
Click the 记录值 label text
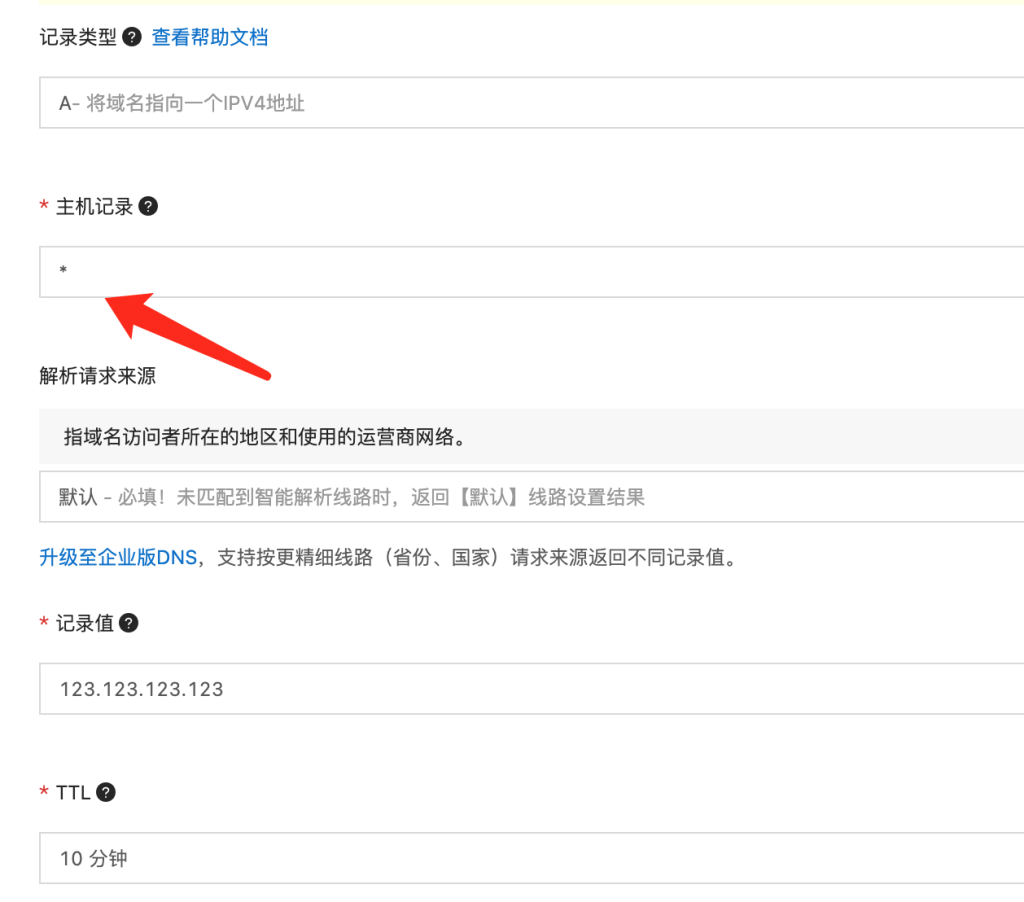(85, 623)
